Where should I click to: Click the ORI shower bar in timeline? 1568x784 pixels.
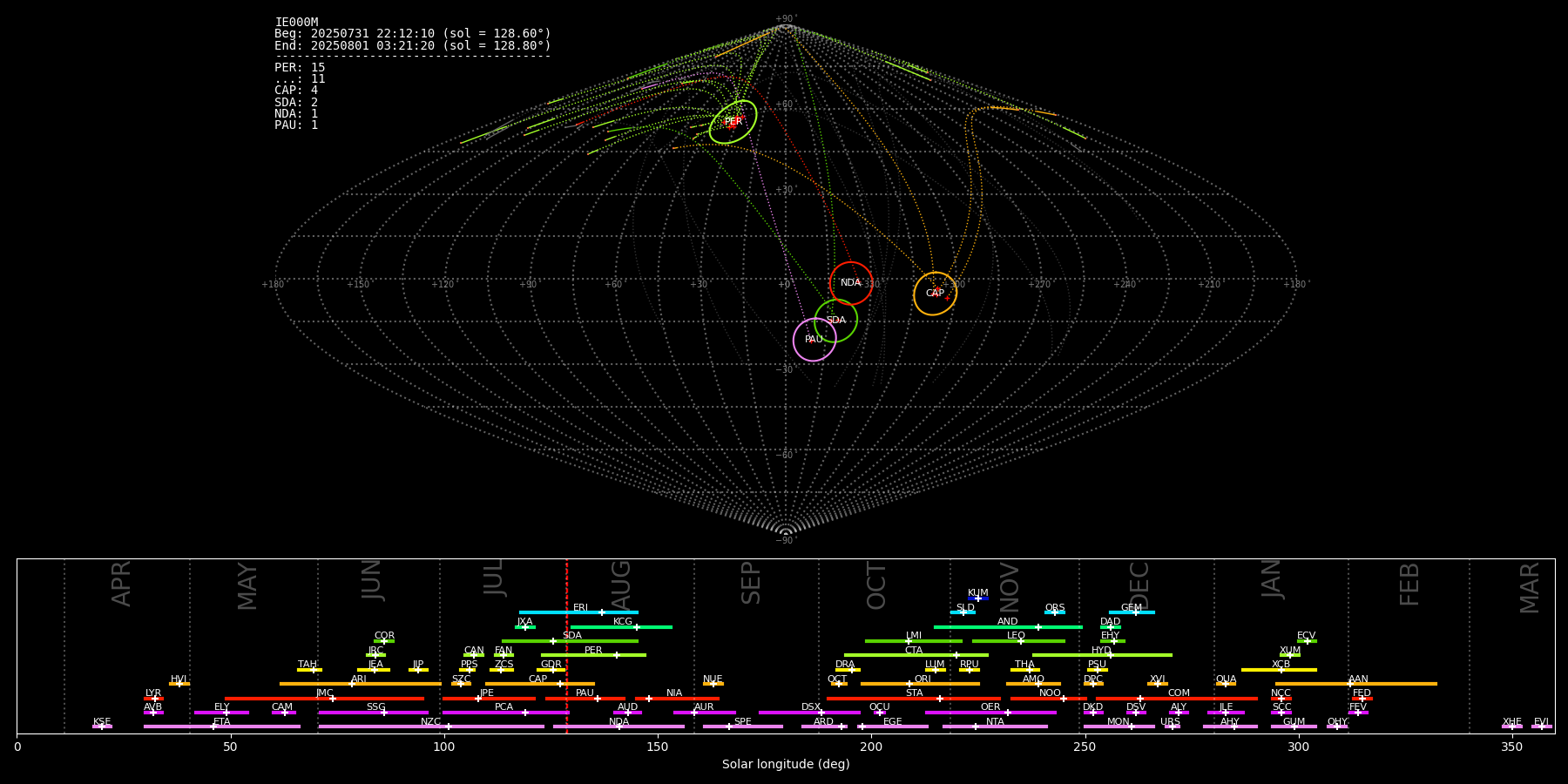920,684
